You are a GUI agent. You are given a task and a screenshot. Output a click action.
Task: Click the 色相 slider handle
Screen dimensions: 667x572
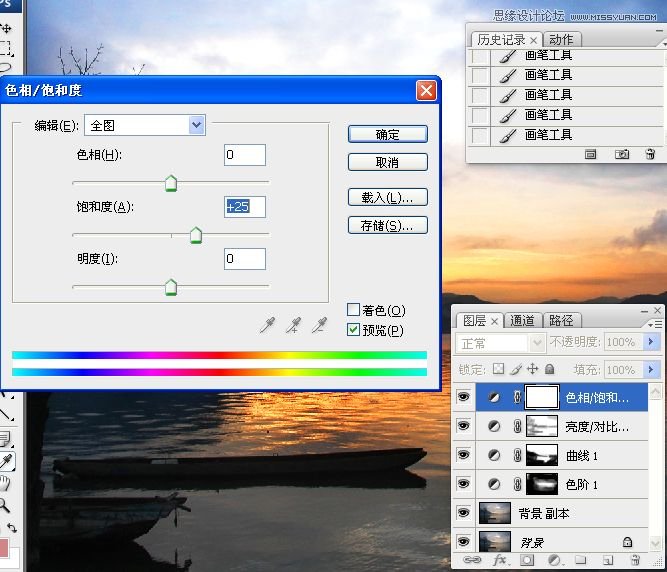point(171,183)
